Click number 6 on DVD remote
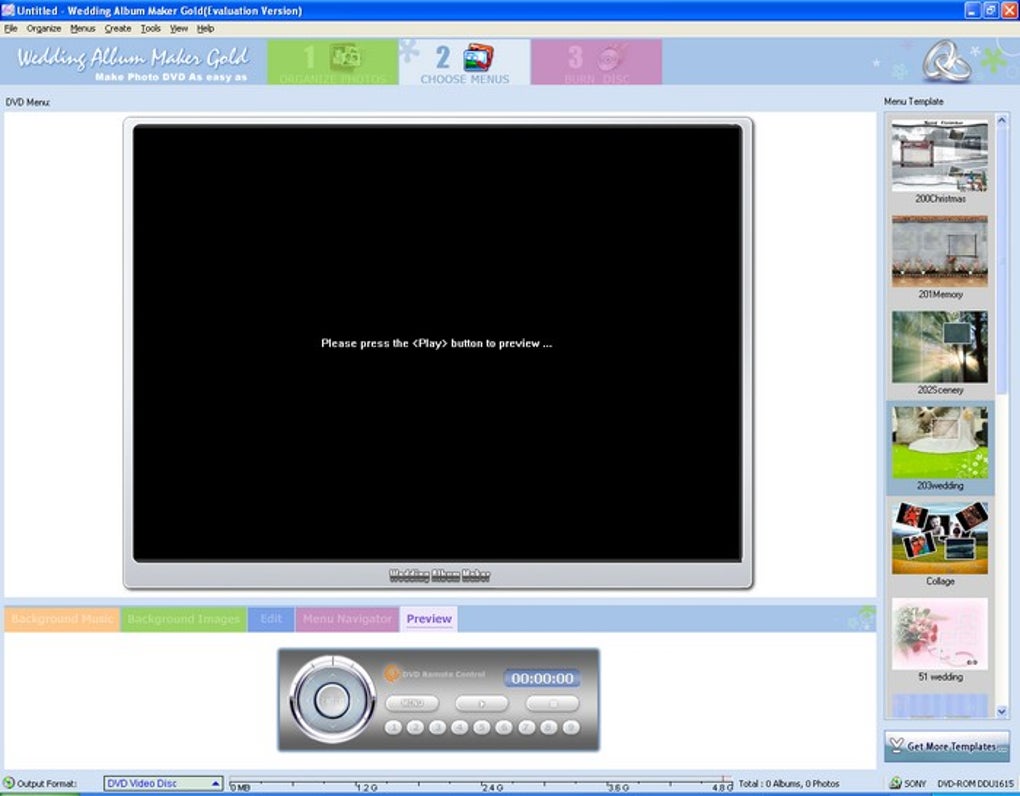 click(x=503, y=728)
